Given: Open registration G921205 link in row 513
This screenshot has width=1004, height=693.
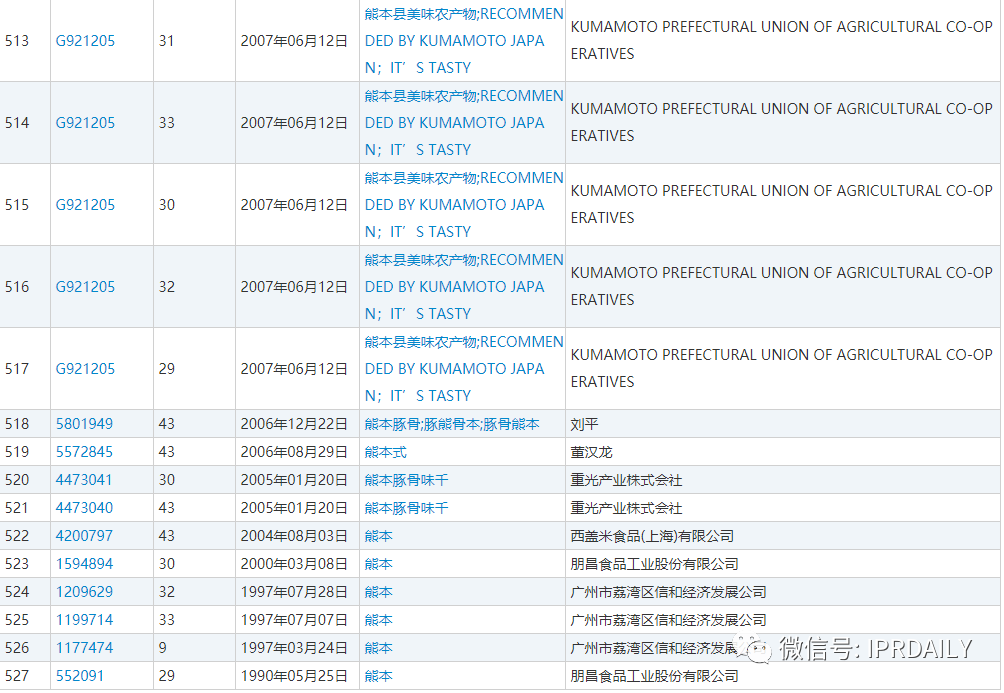Looking at the screenshot, I should point(85,41).
